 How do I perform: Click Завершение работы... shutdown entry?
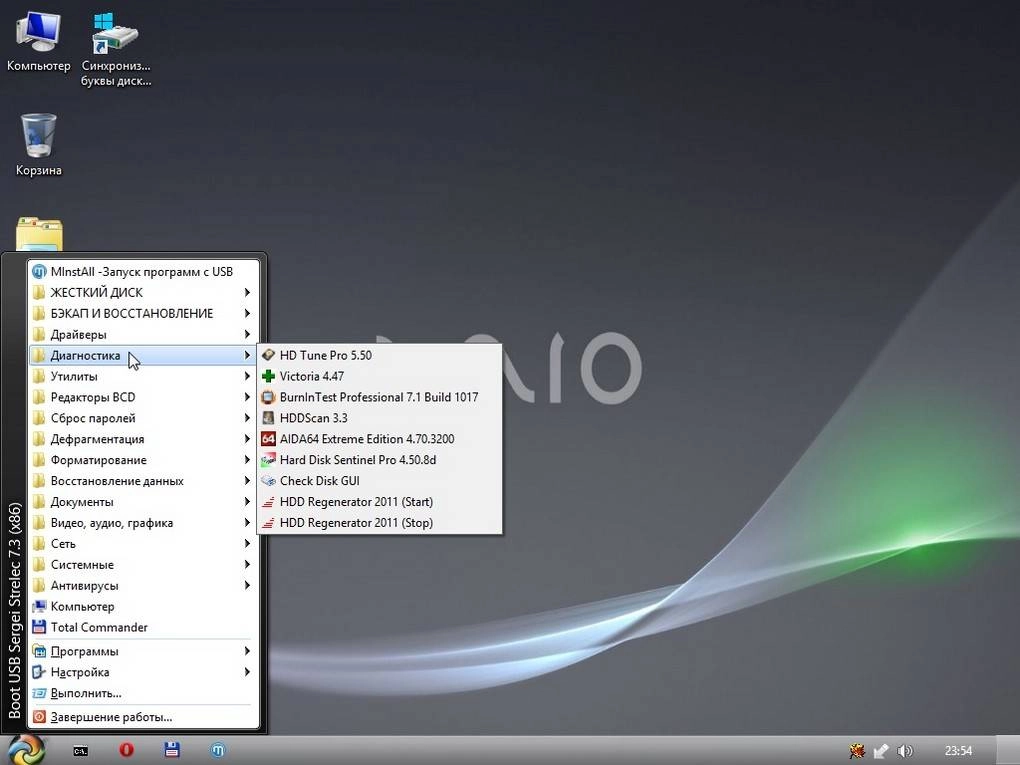(x=142, y=717)
